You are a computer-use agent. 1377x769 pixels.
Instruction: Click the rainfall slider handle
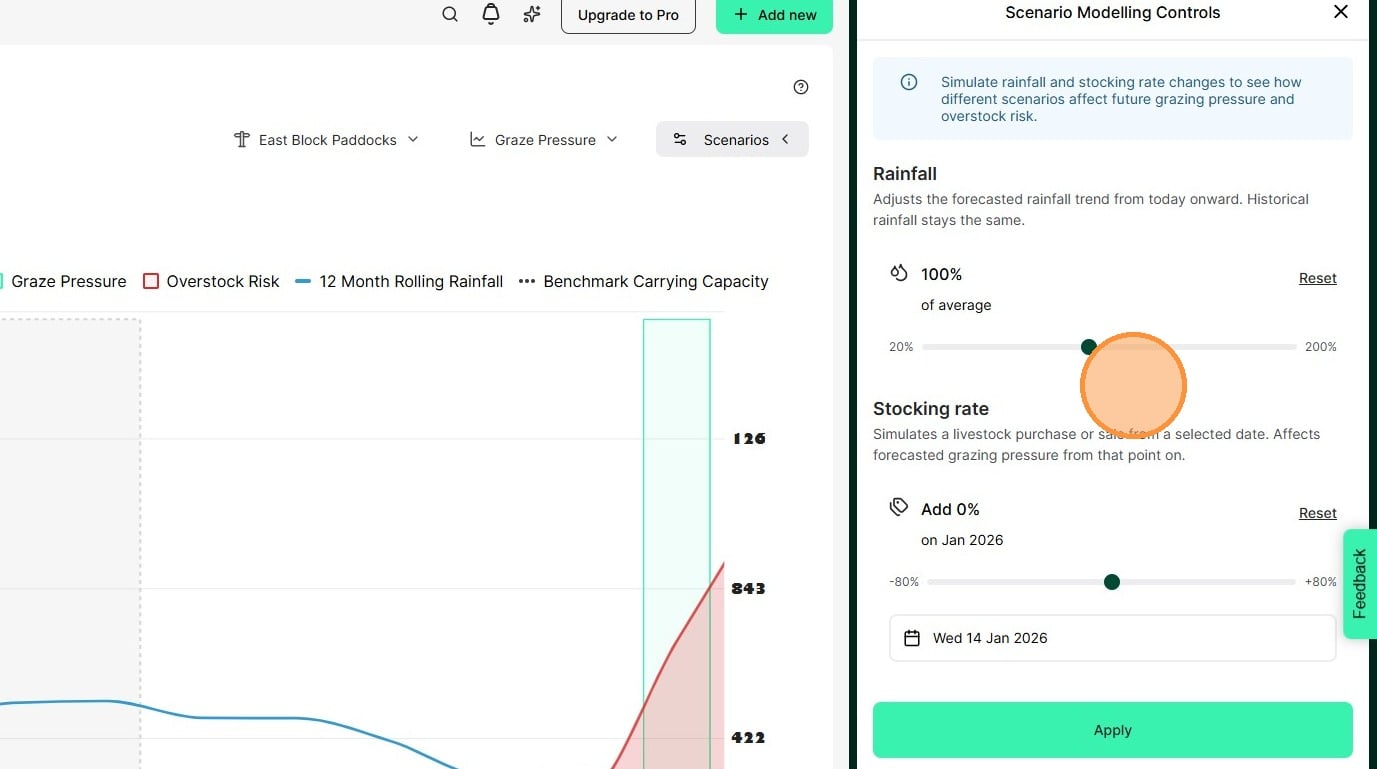tap(1089, 347)
